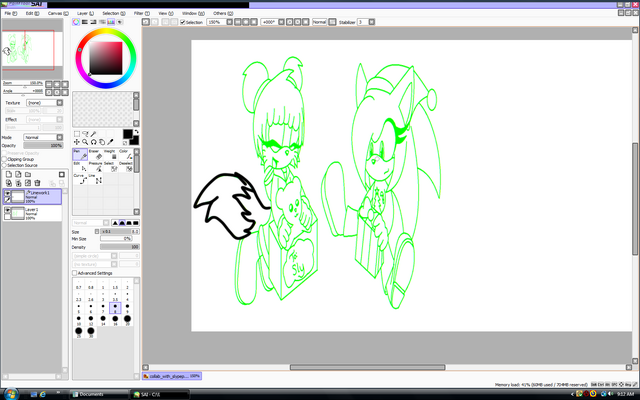Open the rotation angle dropdown in toolbar
640x400 pixels.
(x=282, y=22)
